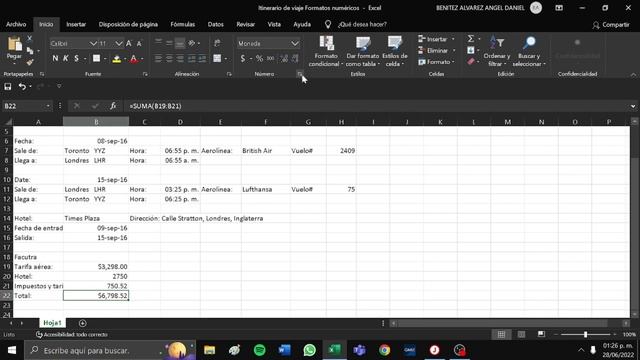Click the zoom slider handle

pyautogui.click(x=585, y=335)
